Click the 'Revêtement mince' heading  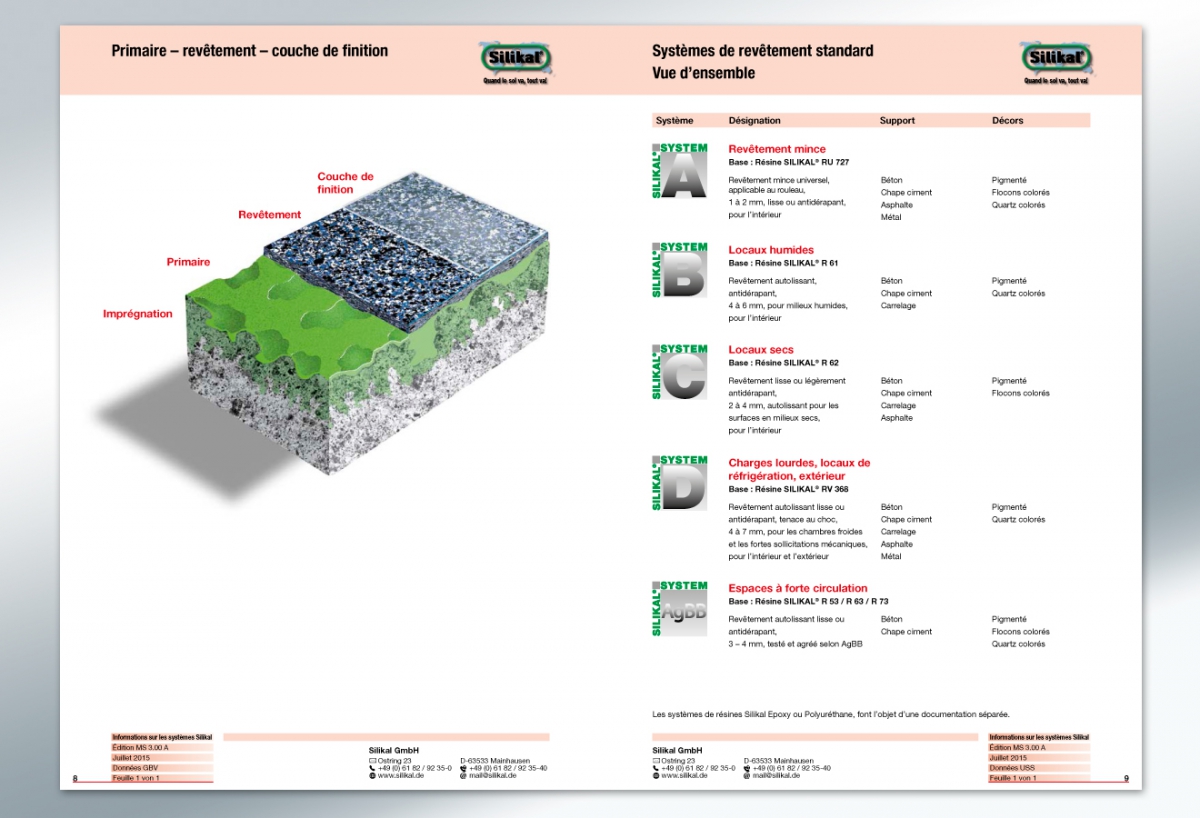point(777,149)
